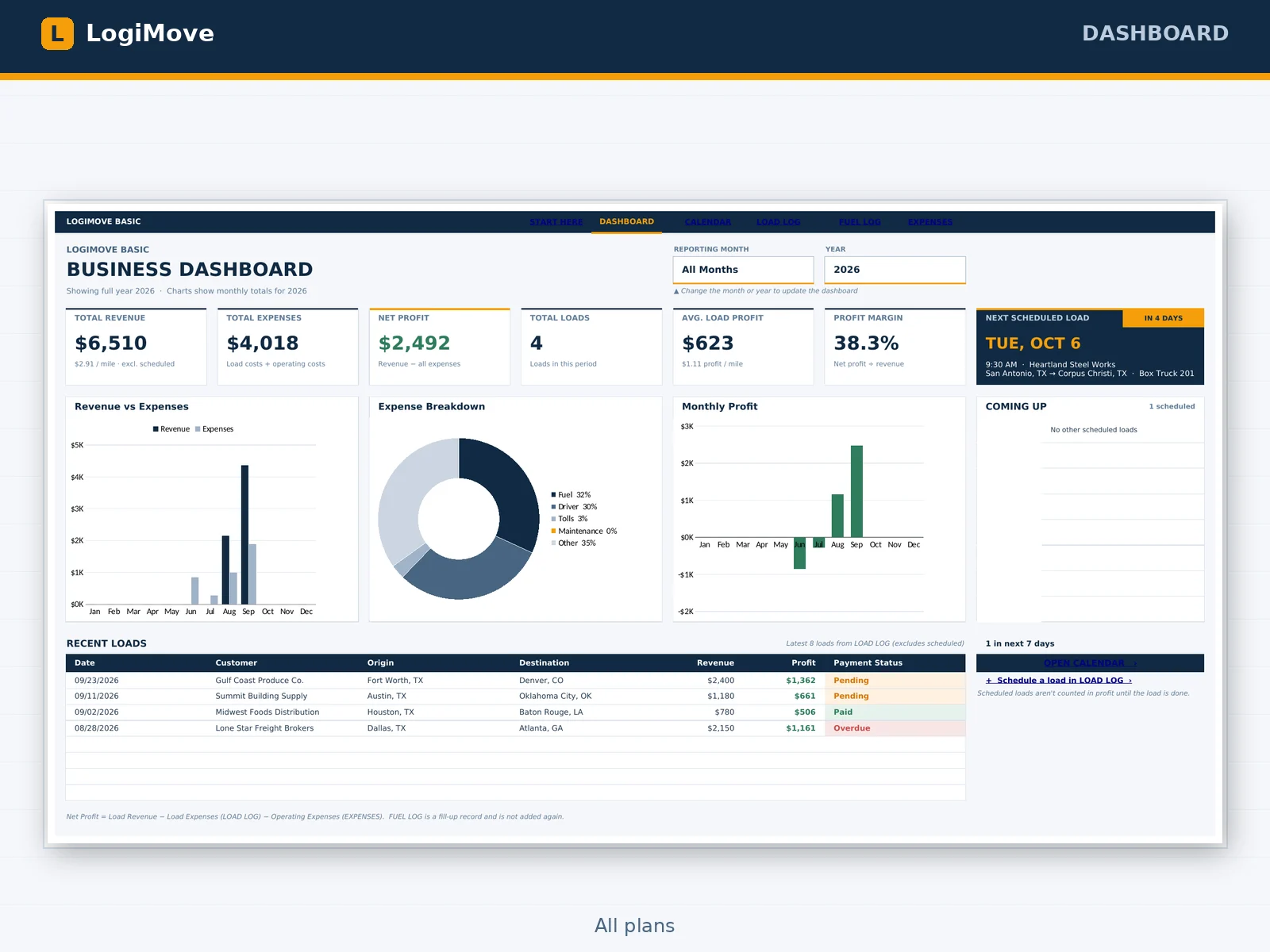Viewport: 1270px width, 952px height.
Task: Click the IN 4 DAYS badge
Action: point(1163,318)
